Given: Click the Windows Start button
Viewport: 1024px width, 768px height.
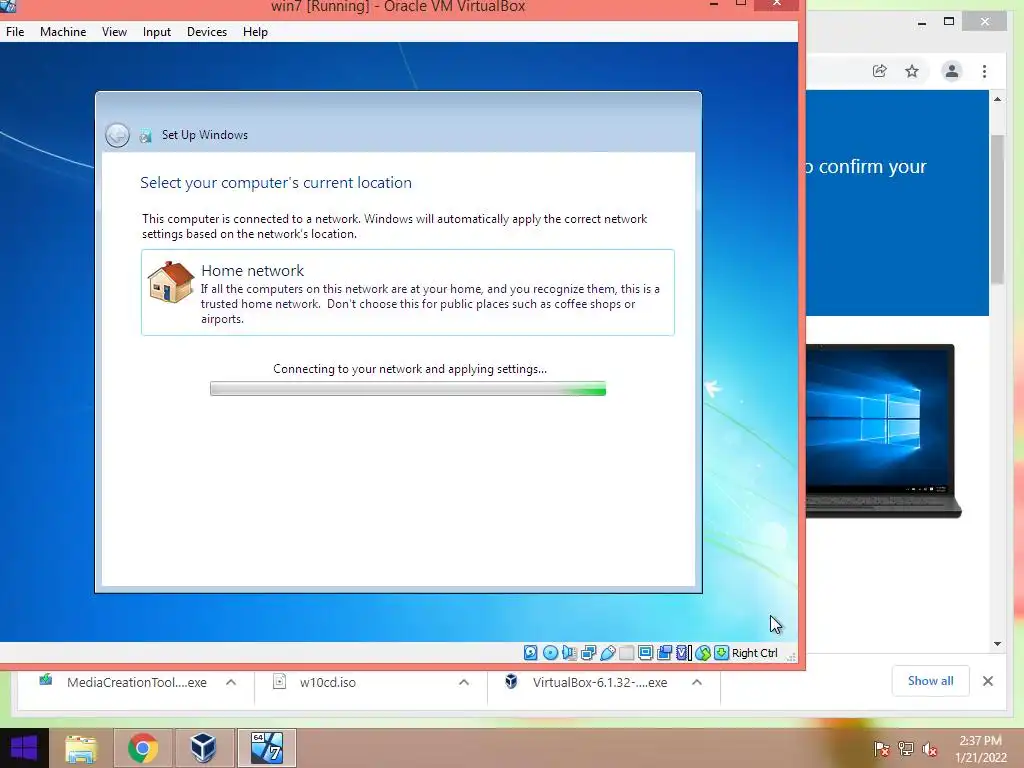Looking at the screenshot, I should click(x=24, y=748).
